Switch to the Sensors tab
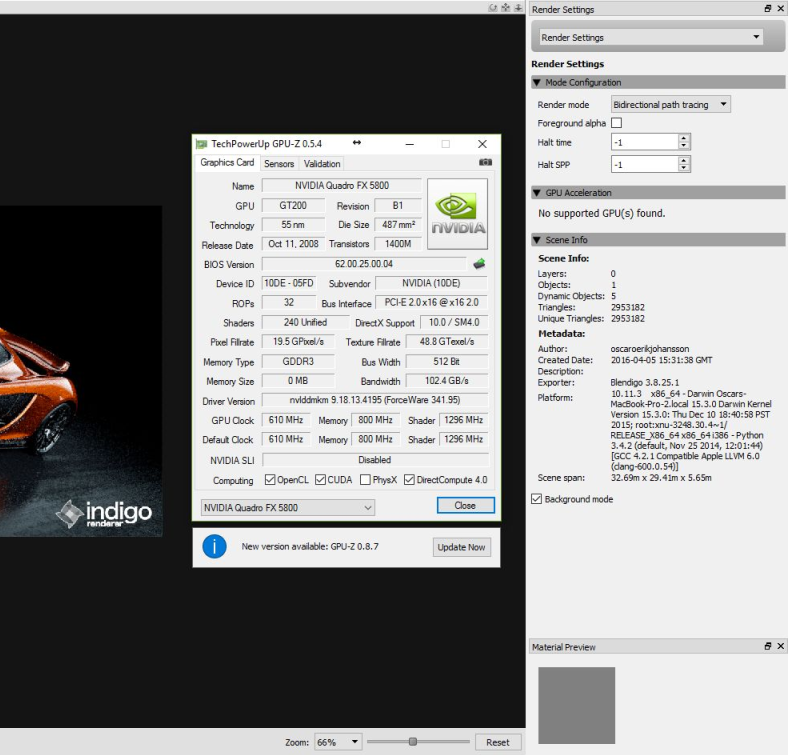This screenshot has width=788, height=755. coord(279,163)
